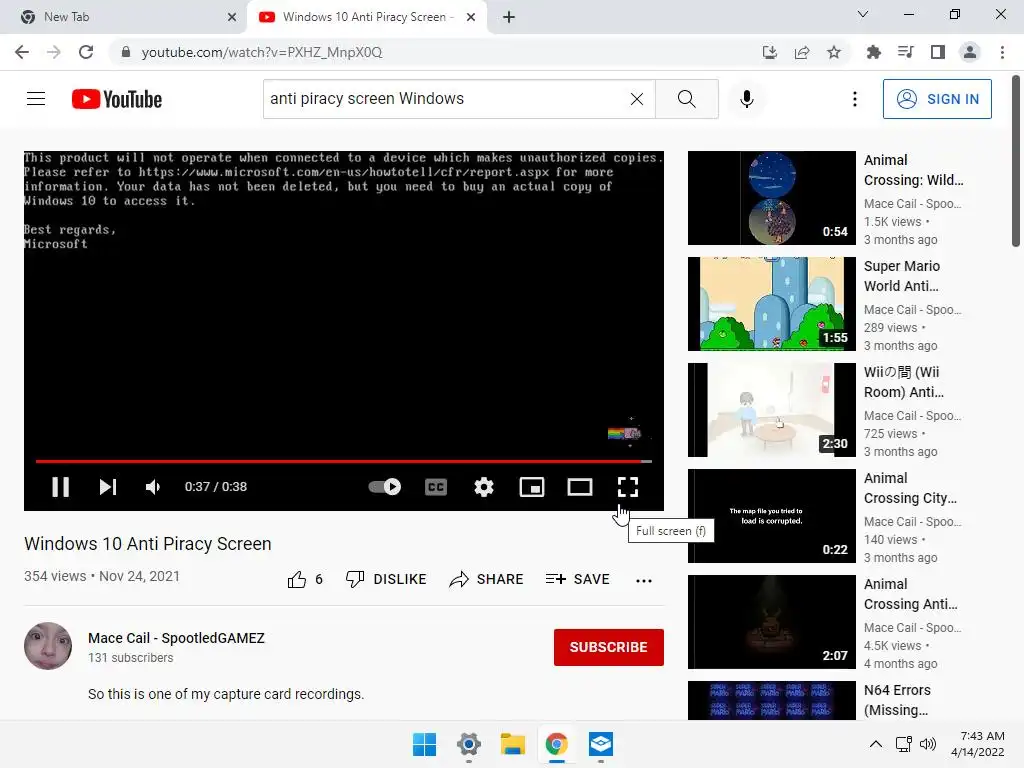Bookmark this page with star
The height and width of the screenshot is (768, 1024).
[x=834, y=52]
